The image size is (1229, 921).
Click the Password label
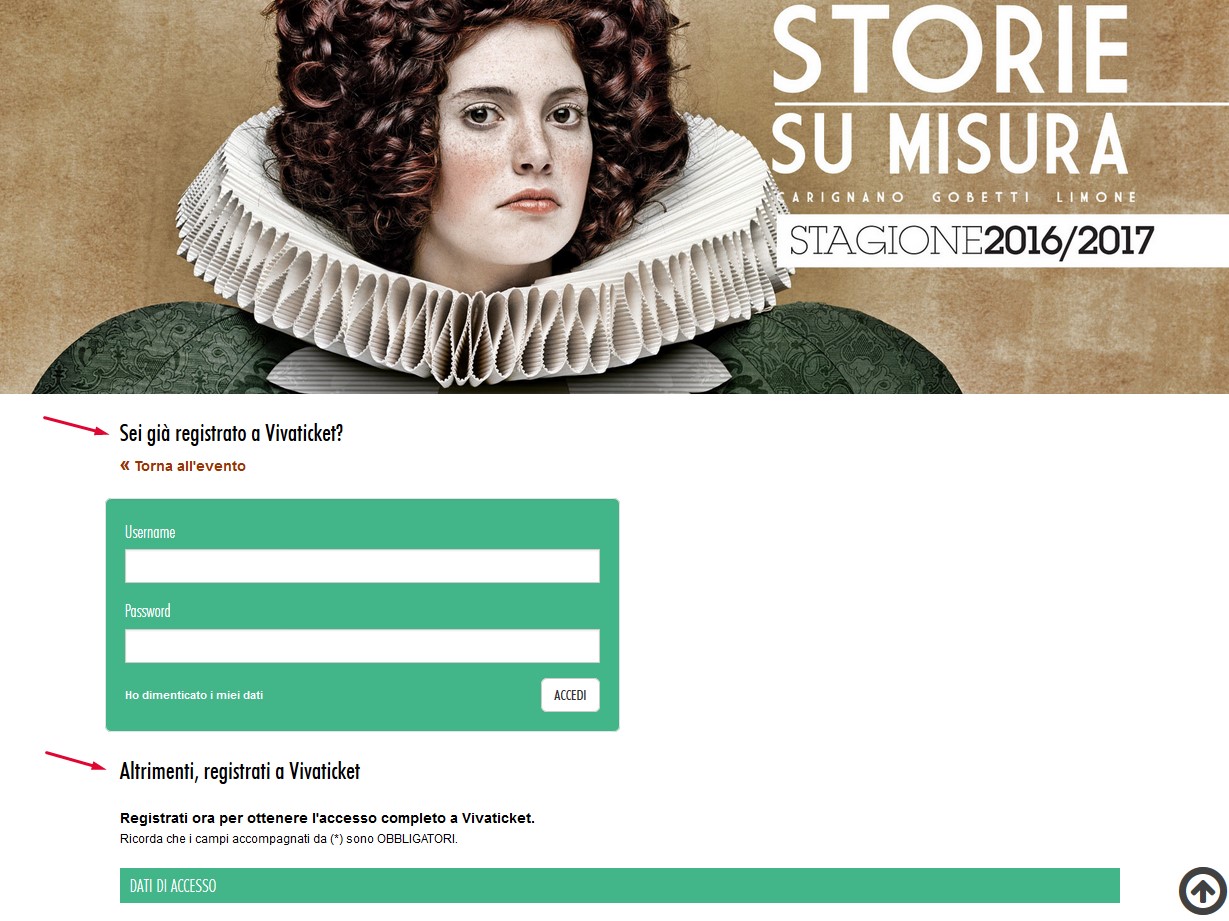point(148,611)
